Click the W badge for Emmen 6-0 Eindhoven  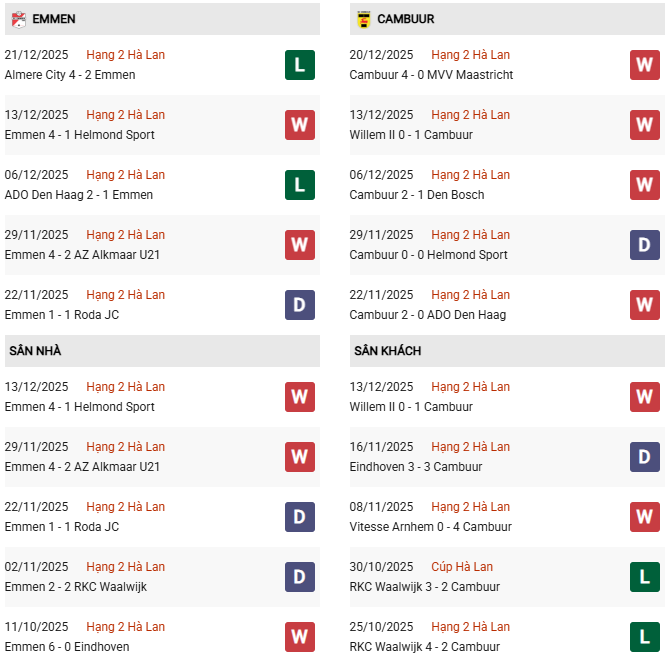click(x=300, y=637)
